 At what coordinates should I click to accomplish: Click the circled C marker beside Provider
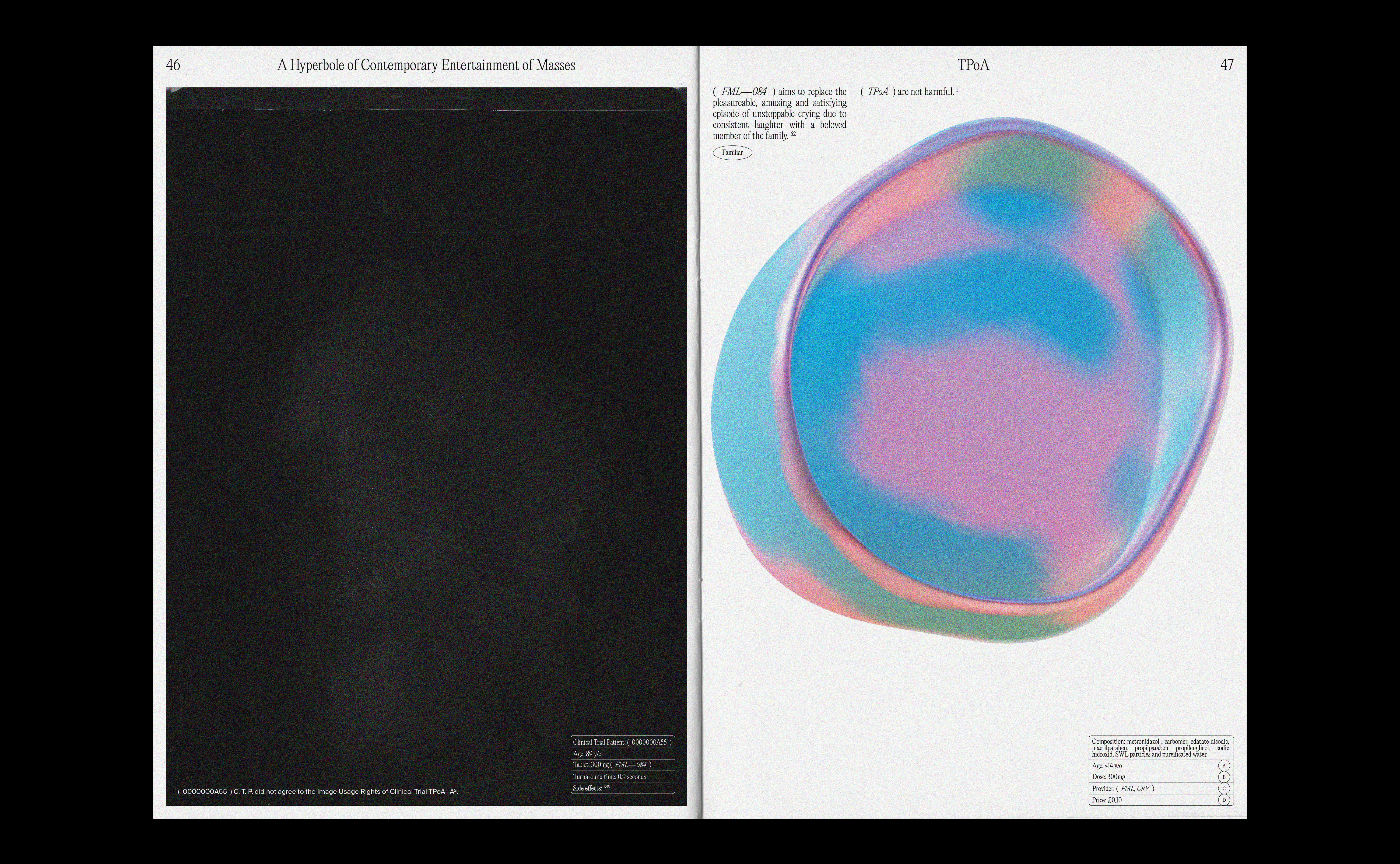click(x=1224, y=789)
